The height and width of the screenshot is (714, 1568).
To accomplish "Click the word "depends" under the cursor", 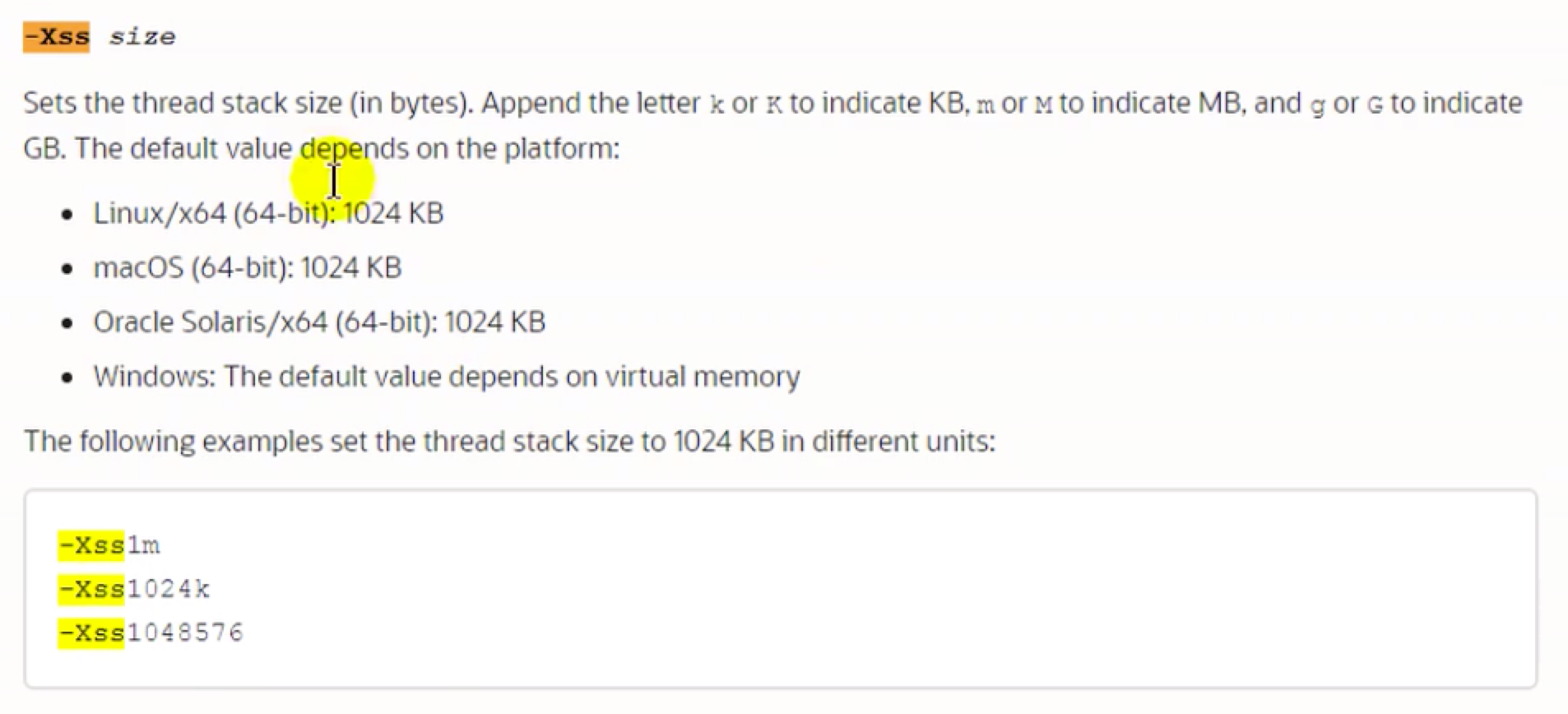I will [x=354, y=149].
